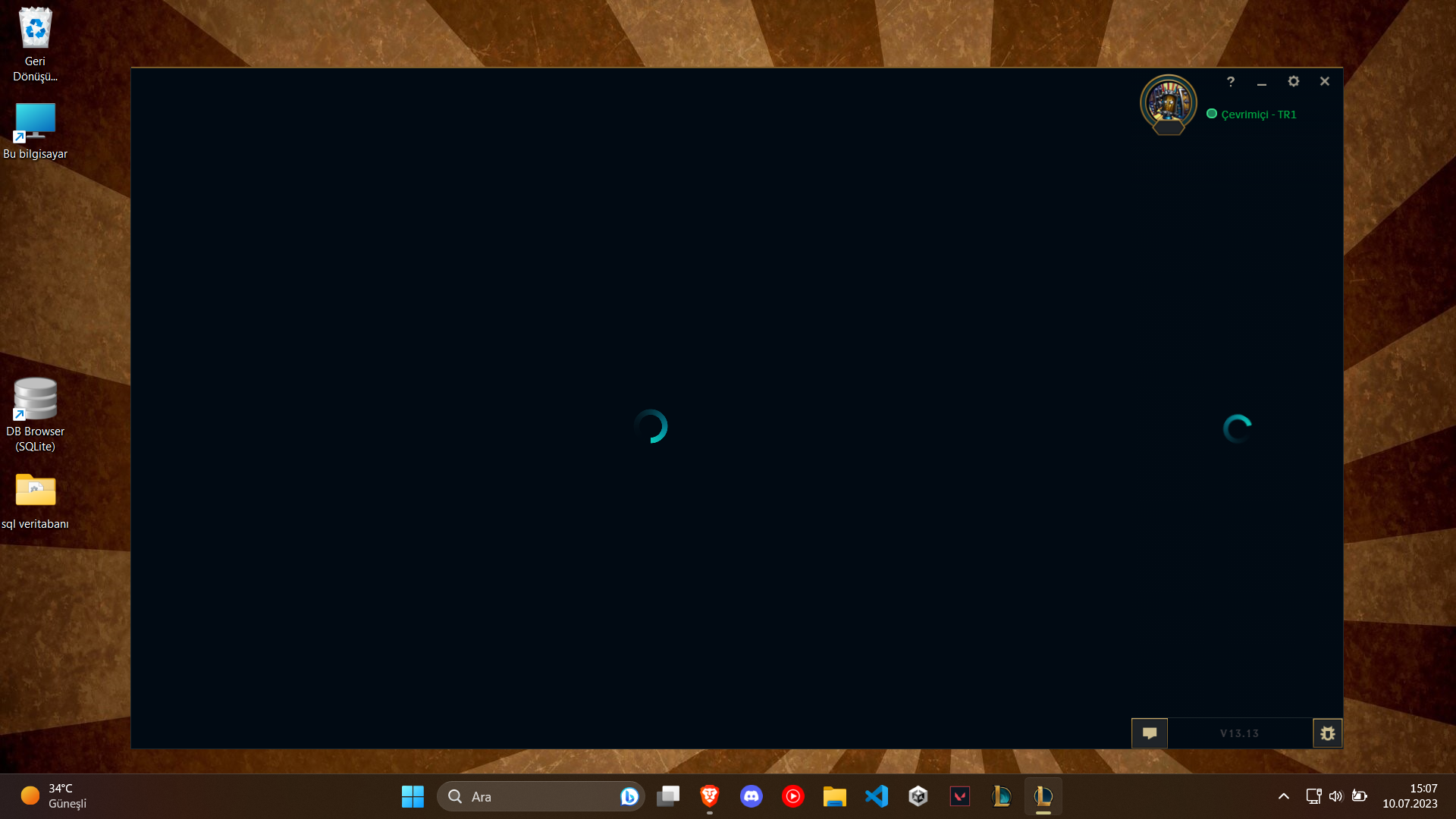This screenshot has width=1456, height=819.
Task: Click the summoner profile avatar
Action: (x=1169, y=102)
